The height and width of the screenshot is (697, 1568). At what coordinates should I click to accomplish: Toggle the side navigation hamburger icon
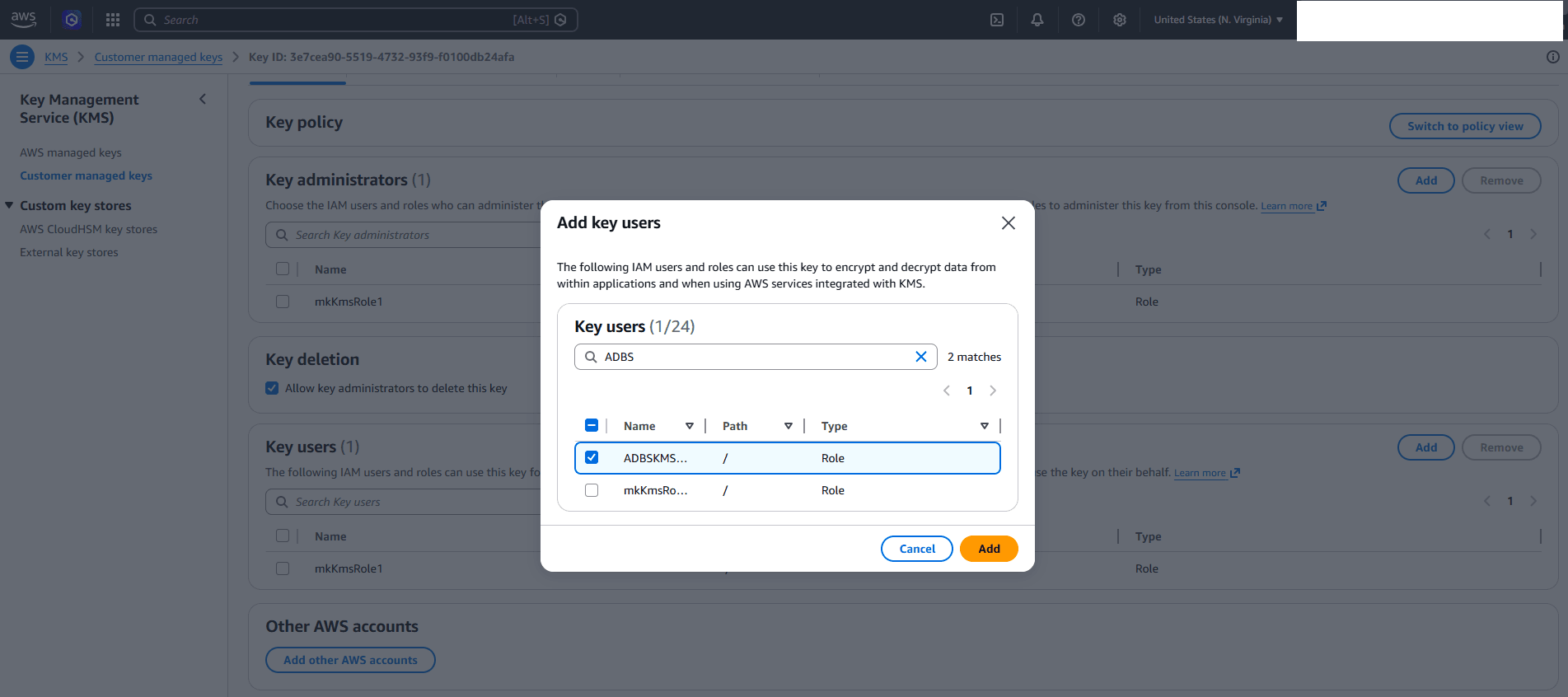pyautogui.click(x=22, y=57)
